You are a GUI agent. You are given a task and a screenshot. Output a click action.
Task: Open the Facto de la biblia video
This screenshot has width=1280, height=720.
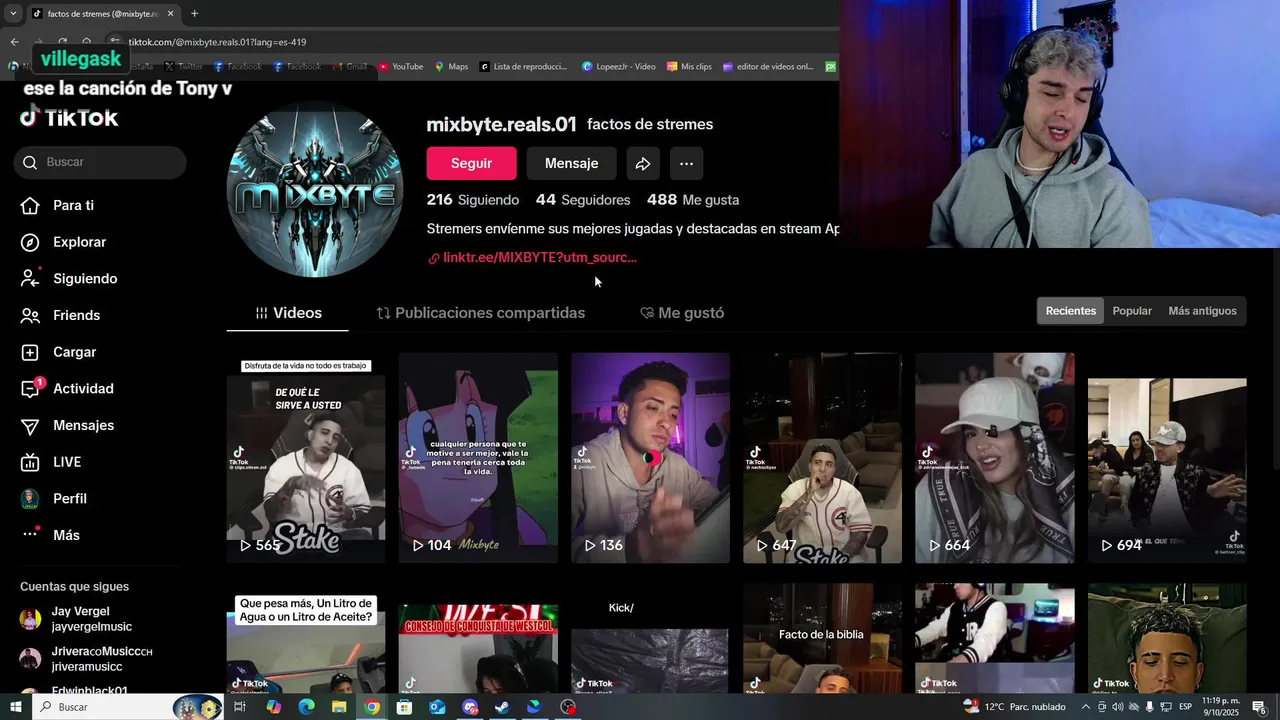[822, 638]
